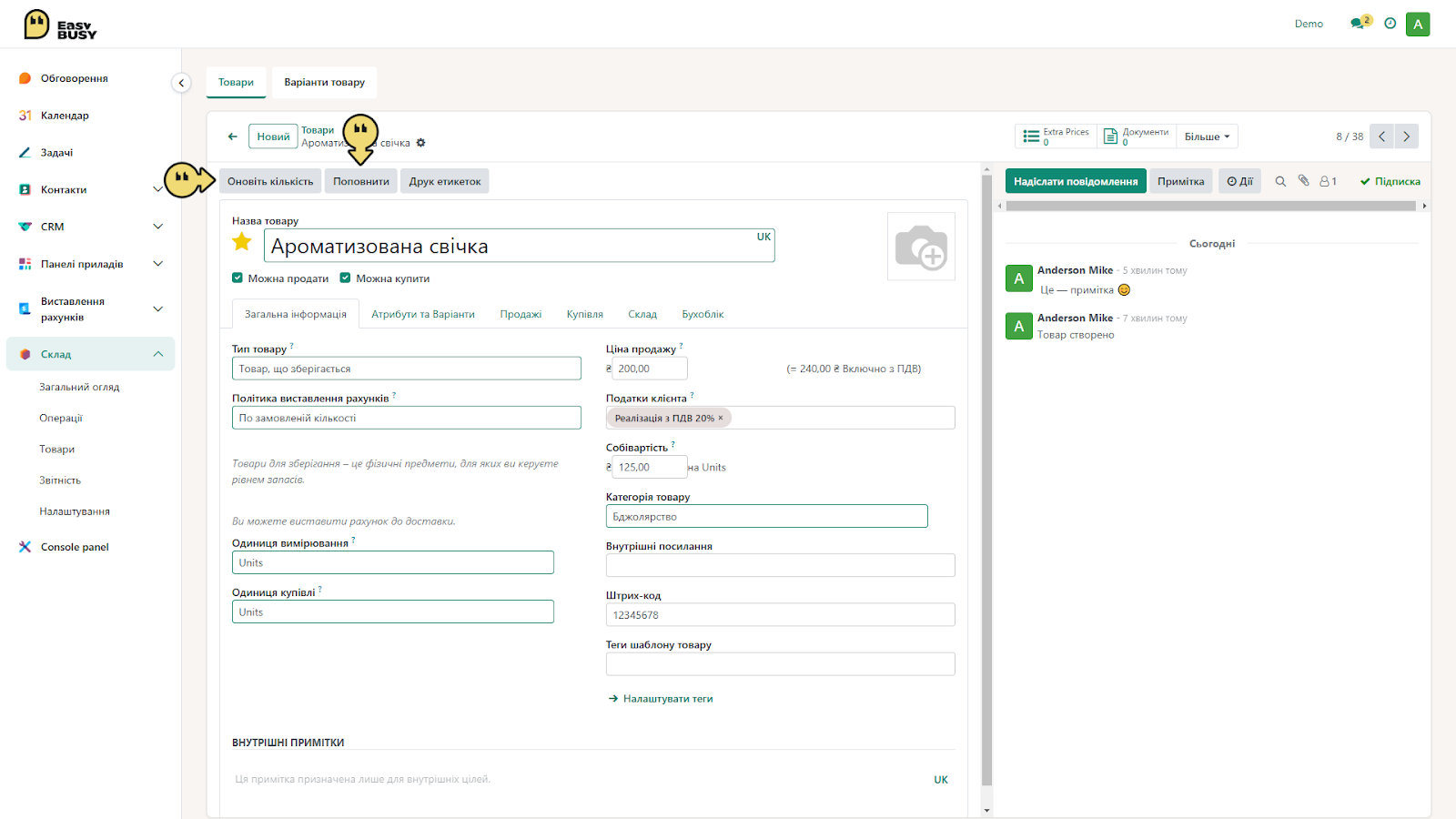
Task: Click the Дії activities button
Action: coord(1239,181)
